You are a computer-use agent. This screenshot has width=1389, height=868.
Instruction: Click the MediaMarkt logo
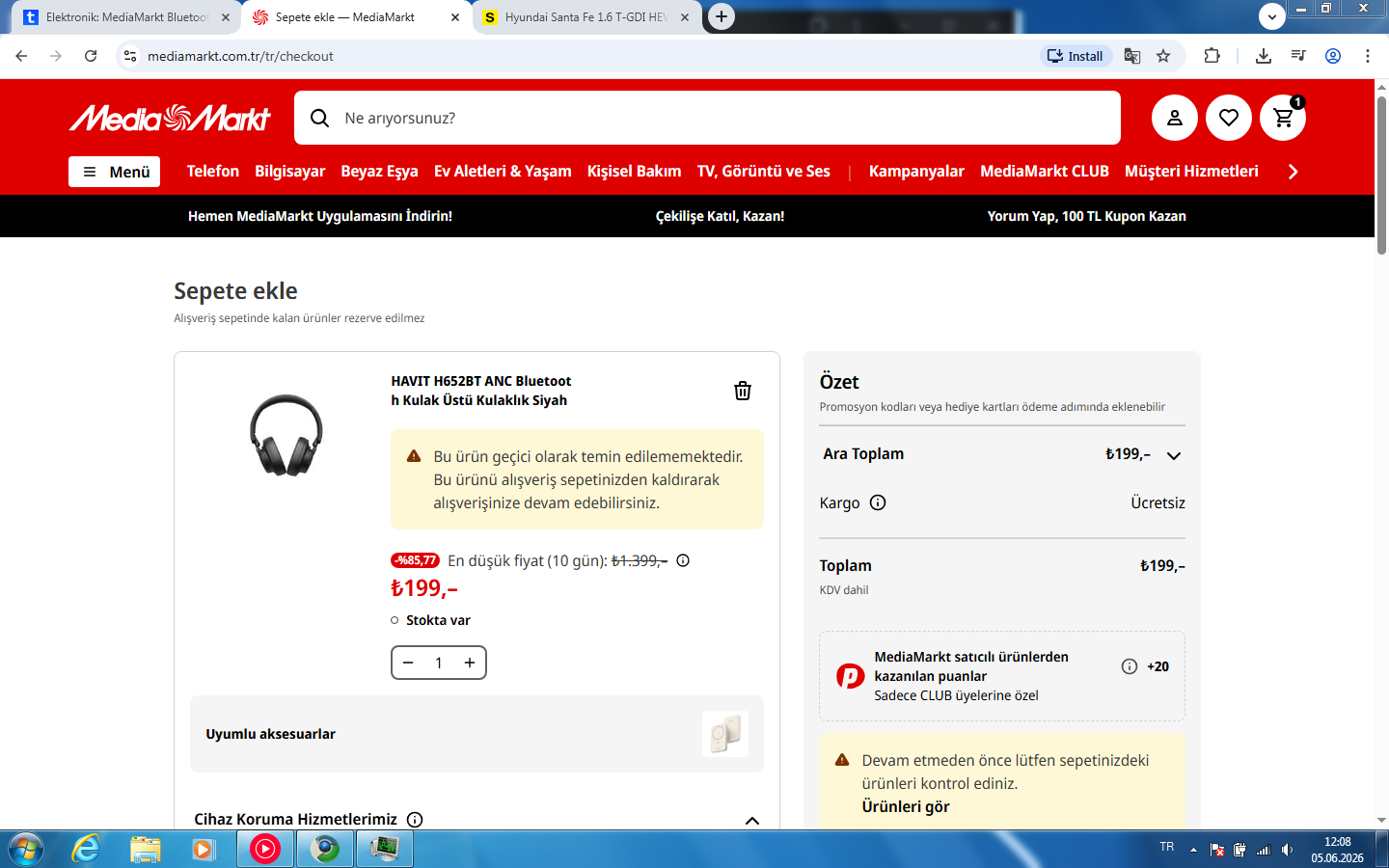170,118
